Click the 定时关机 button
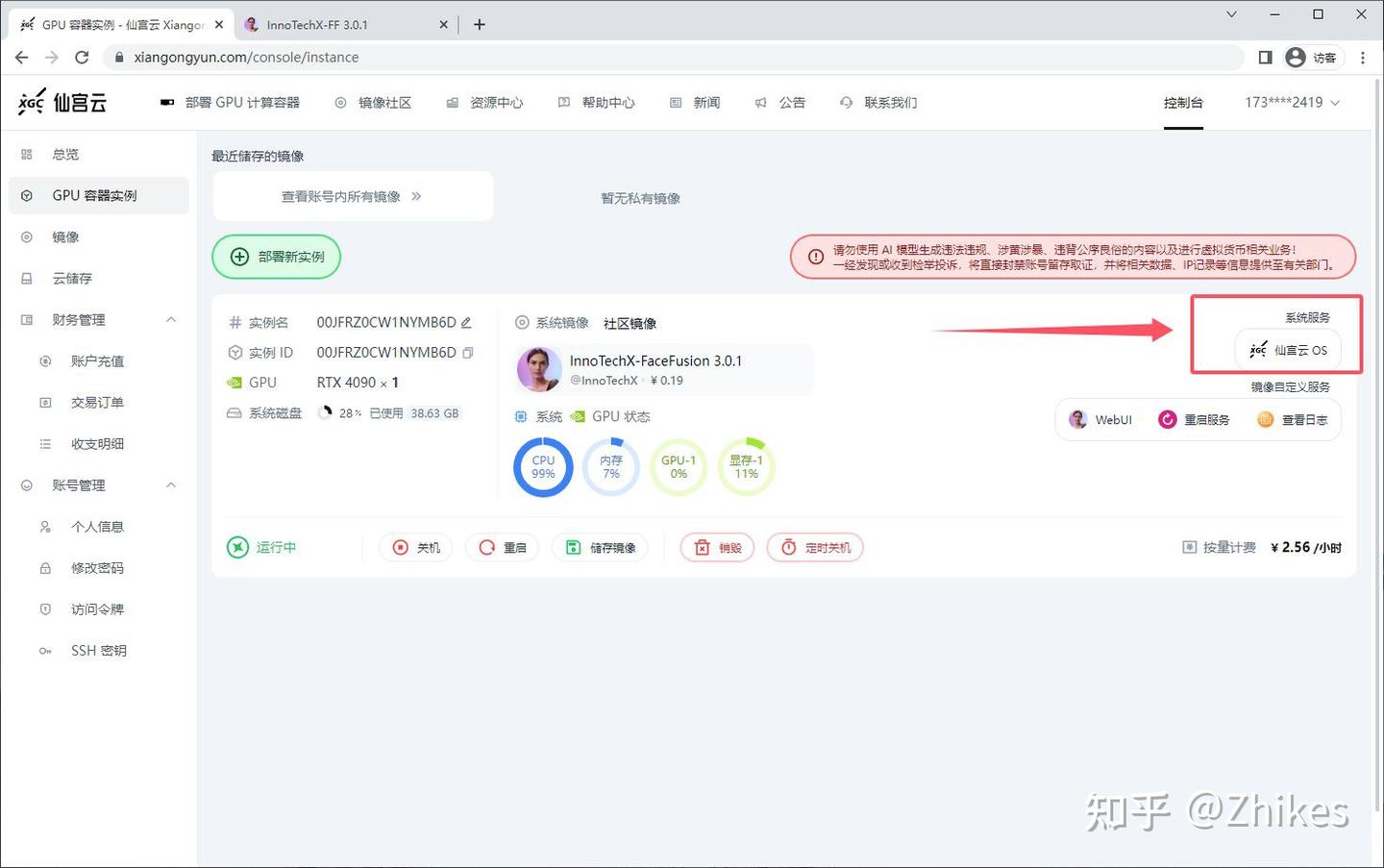 point(815,547)
